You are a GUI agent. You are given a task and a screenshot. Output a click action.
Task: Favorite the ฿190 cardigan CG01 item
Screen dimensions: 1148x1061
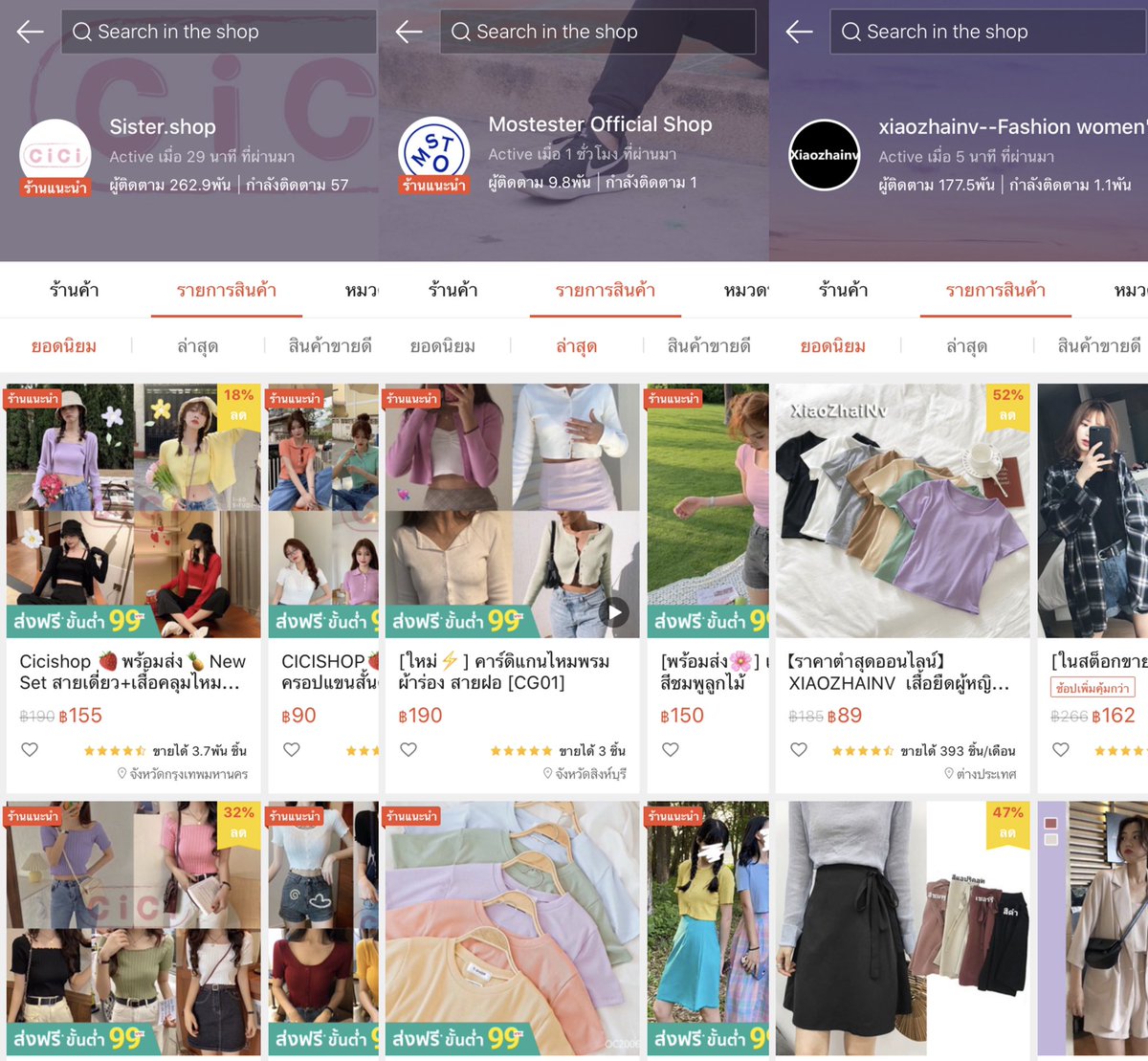point(408,750)
